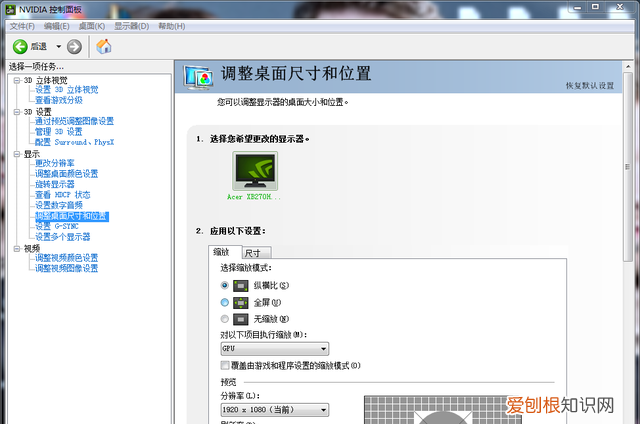Click the right panel vertical scrollbar thumb

[628, 167]
